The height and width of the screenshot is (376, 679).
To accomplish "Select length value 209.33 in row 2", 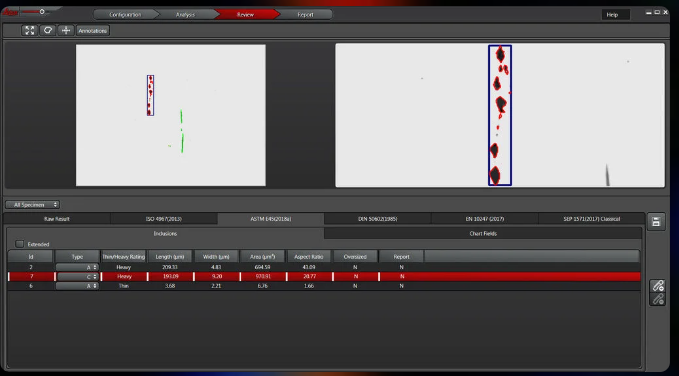I will (x=170, y=267).
